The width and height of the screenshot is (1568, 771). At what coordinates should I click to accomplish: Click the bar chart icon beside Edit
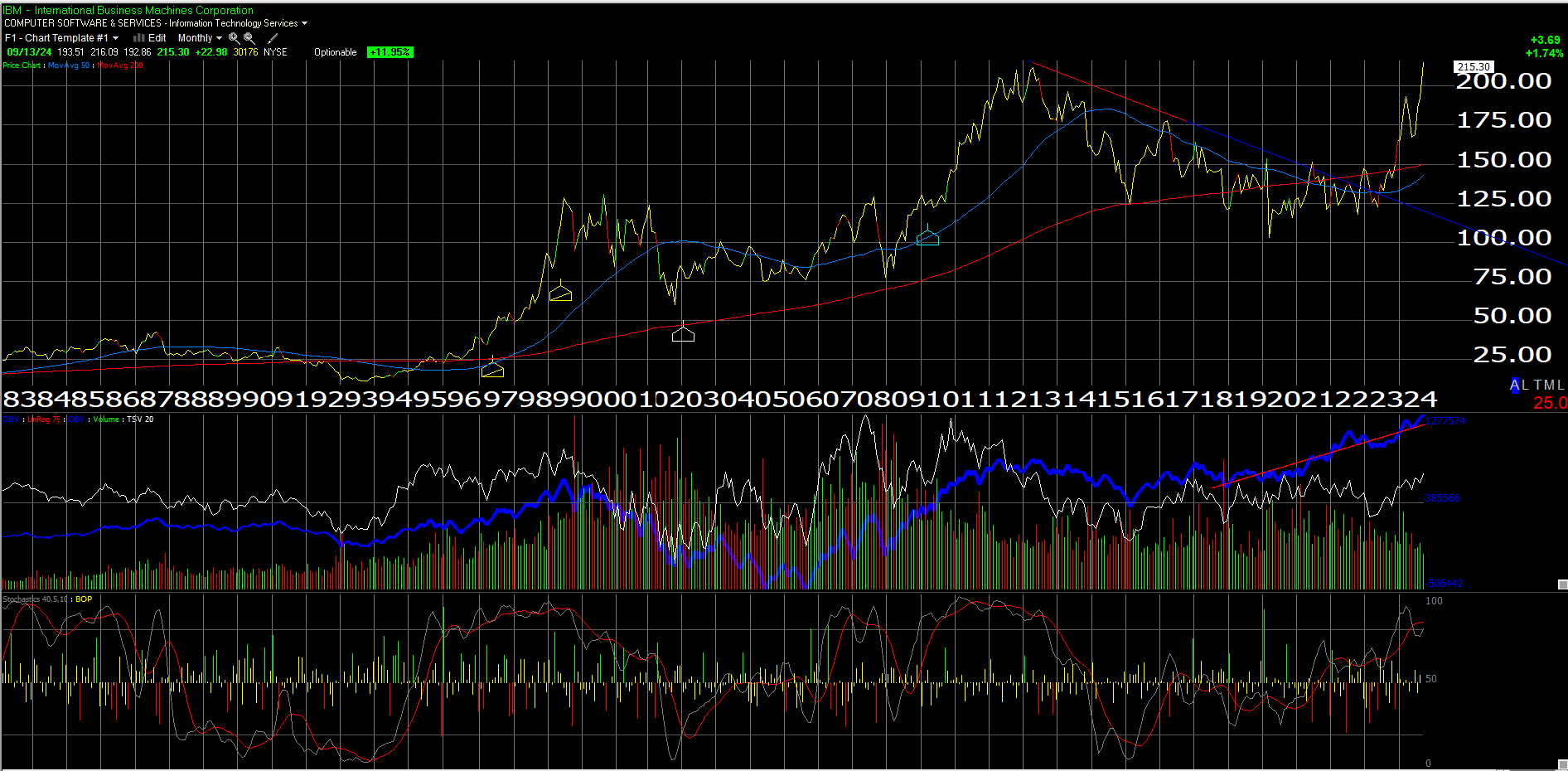(x=138, y=37)
